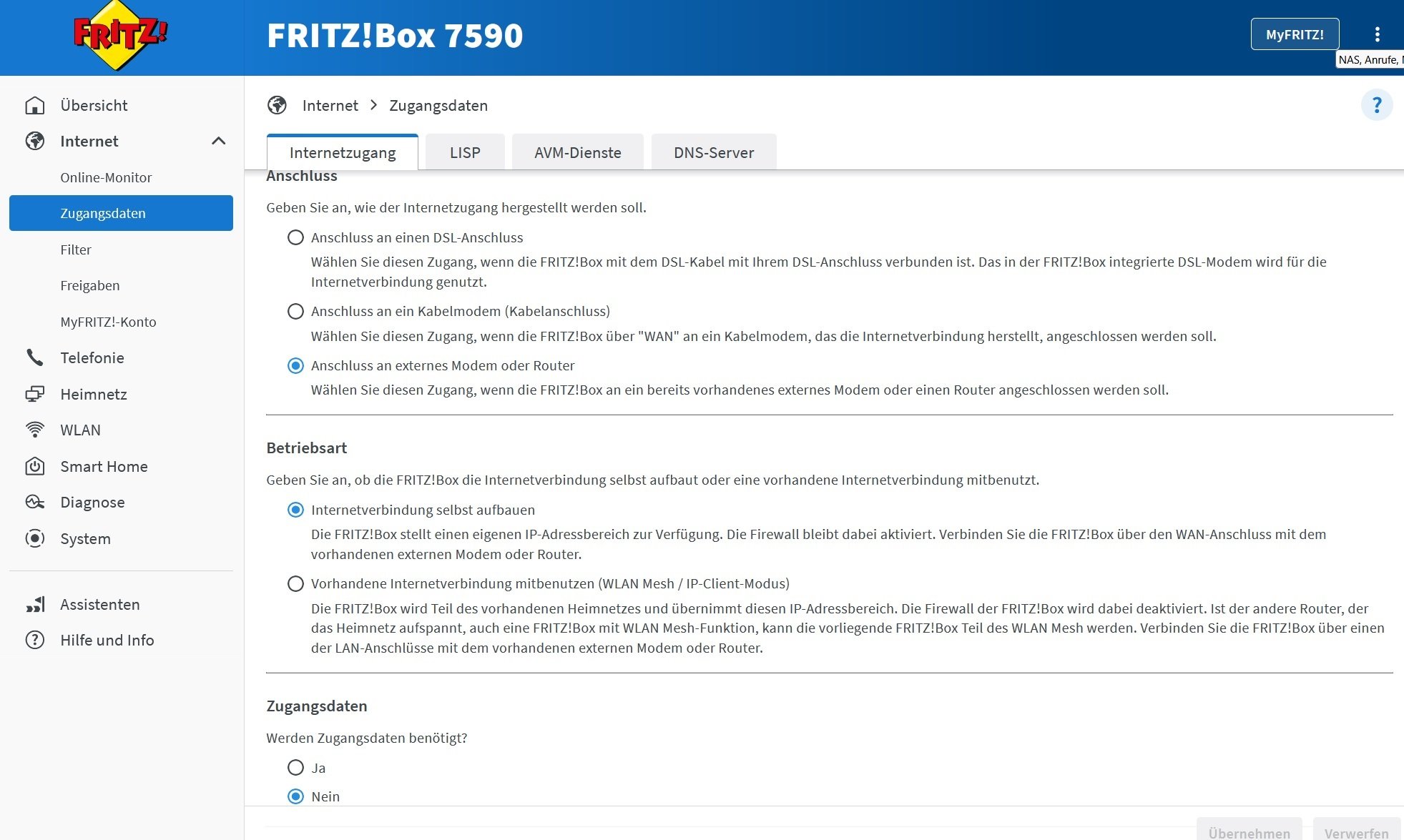This screenshot has height=840, width=1404.
Task: Click the System icon in sidebar
Action: 34,538
